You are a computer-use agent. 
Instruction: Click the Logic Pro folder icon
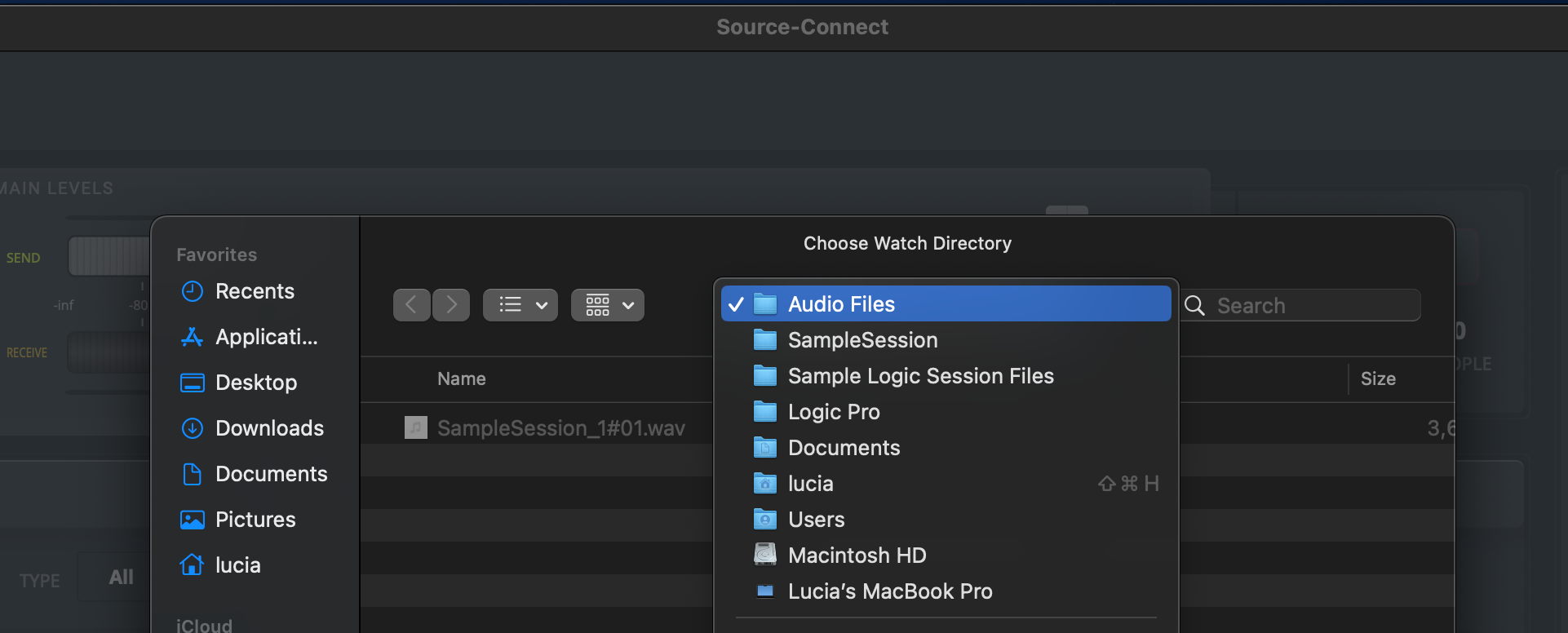pyautogui.click(x=765, y=412)
